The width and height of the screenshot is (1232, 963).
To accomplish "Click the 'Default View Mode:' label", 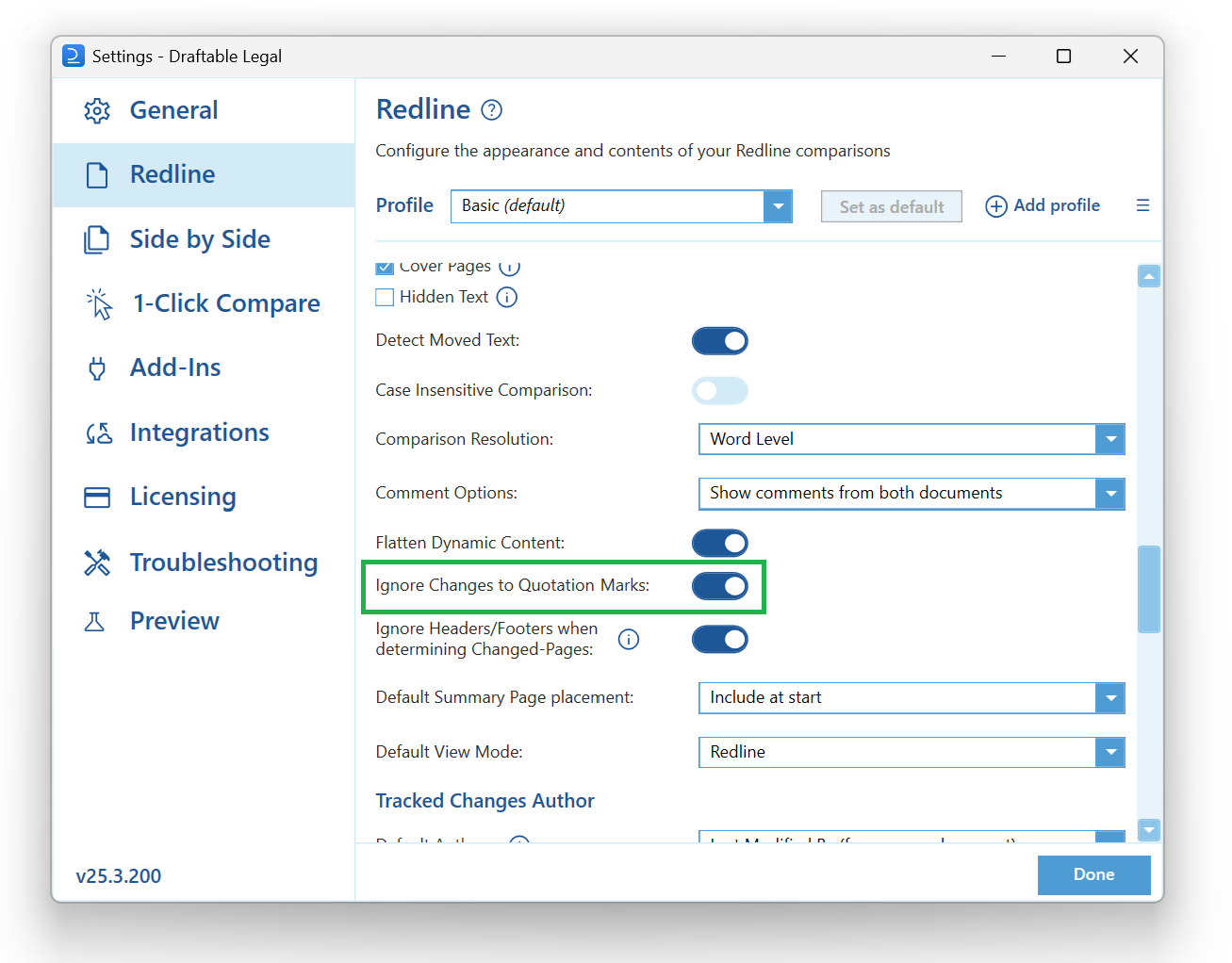I will (449, 752).
